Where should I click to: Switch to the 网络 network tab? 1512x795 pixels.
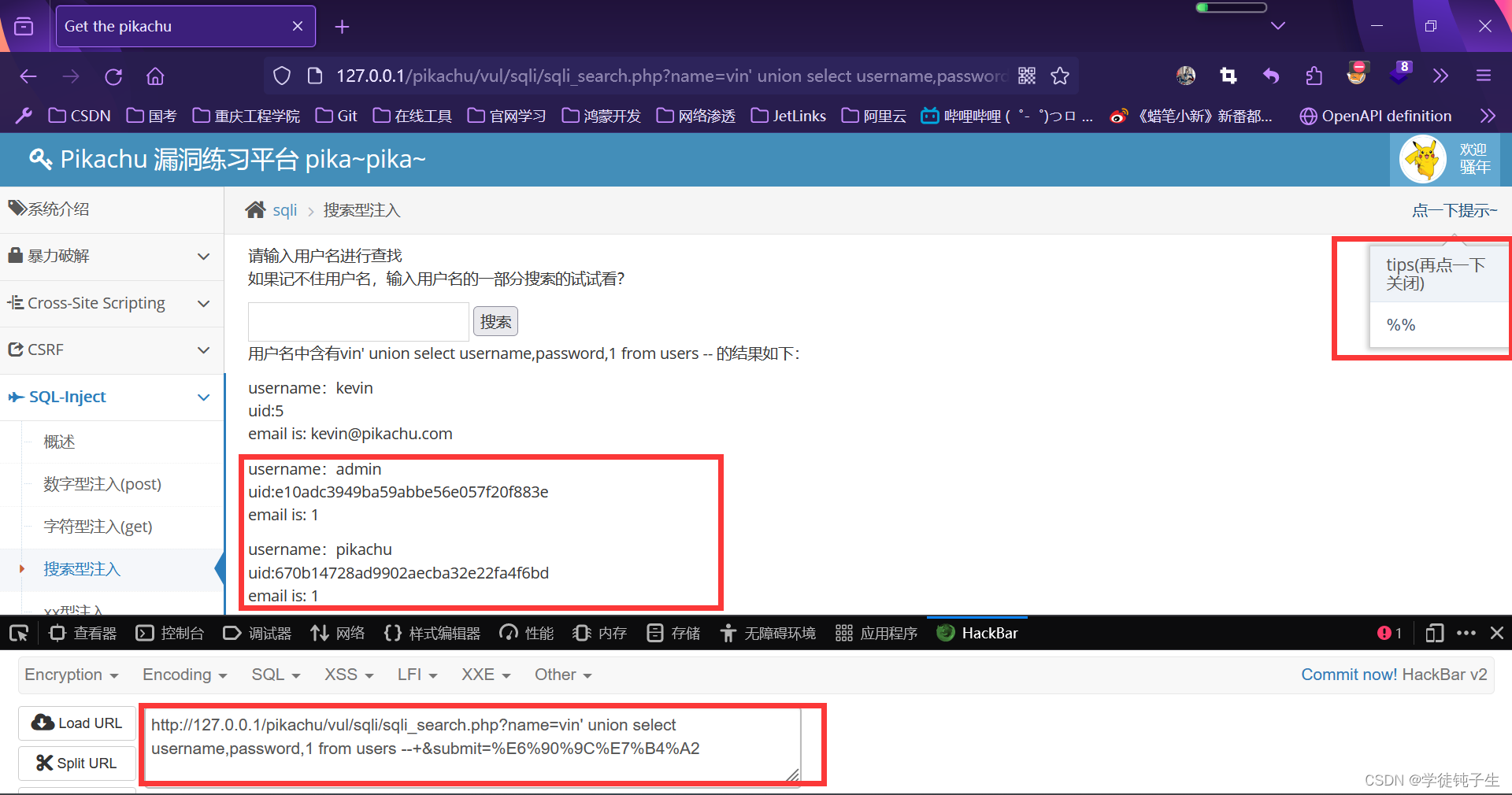pos(338,633)
